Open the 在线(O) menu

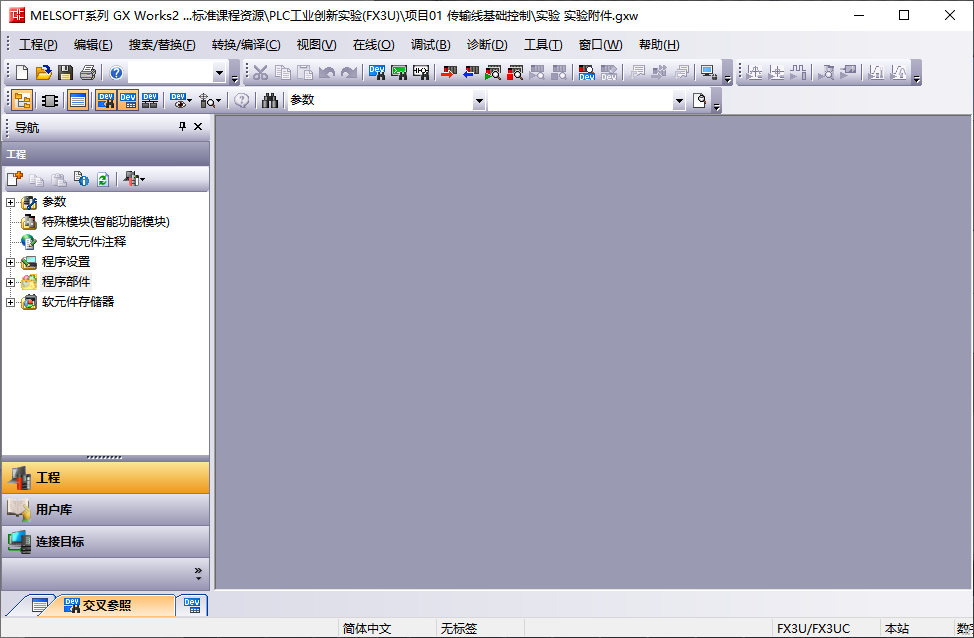click(373, 45)
